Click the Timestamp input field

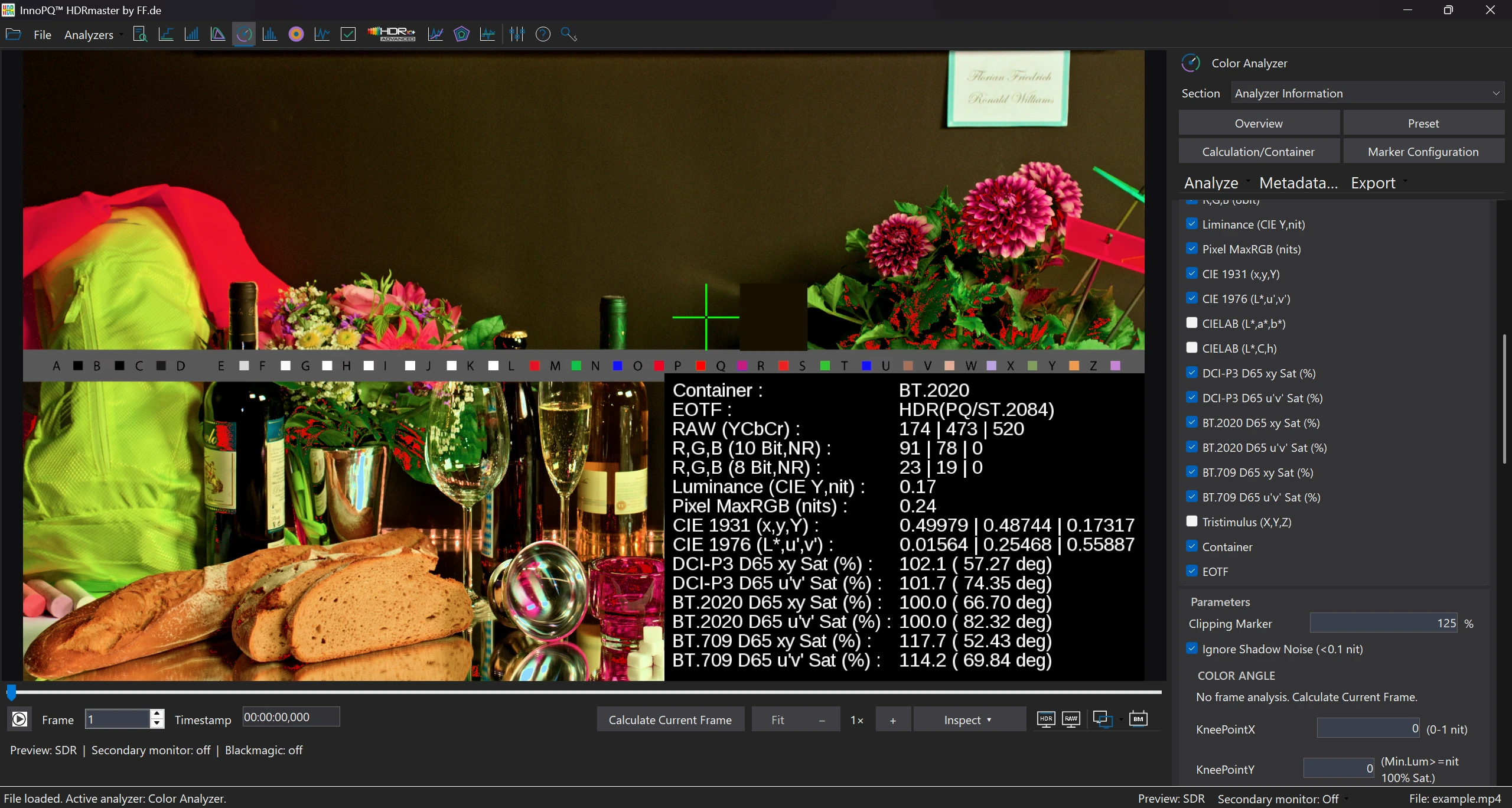pyautogui.click(x=291, y=717)
